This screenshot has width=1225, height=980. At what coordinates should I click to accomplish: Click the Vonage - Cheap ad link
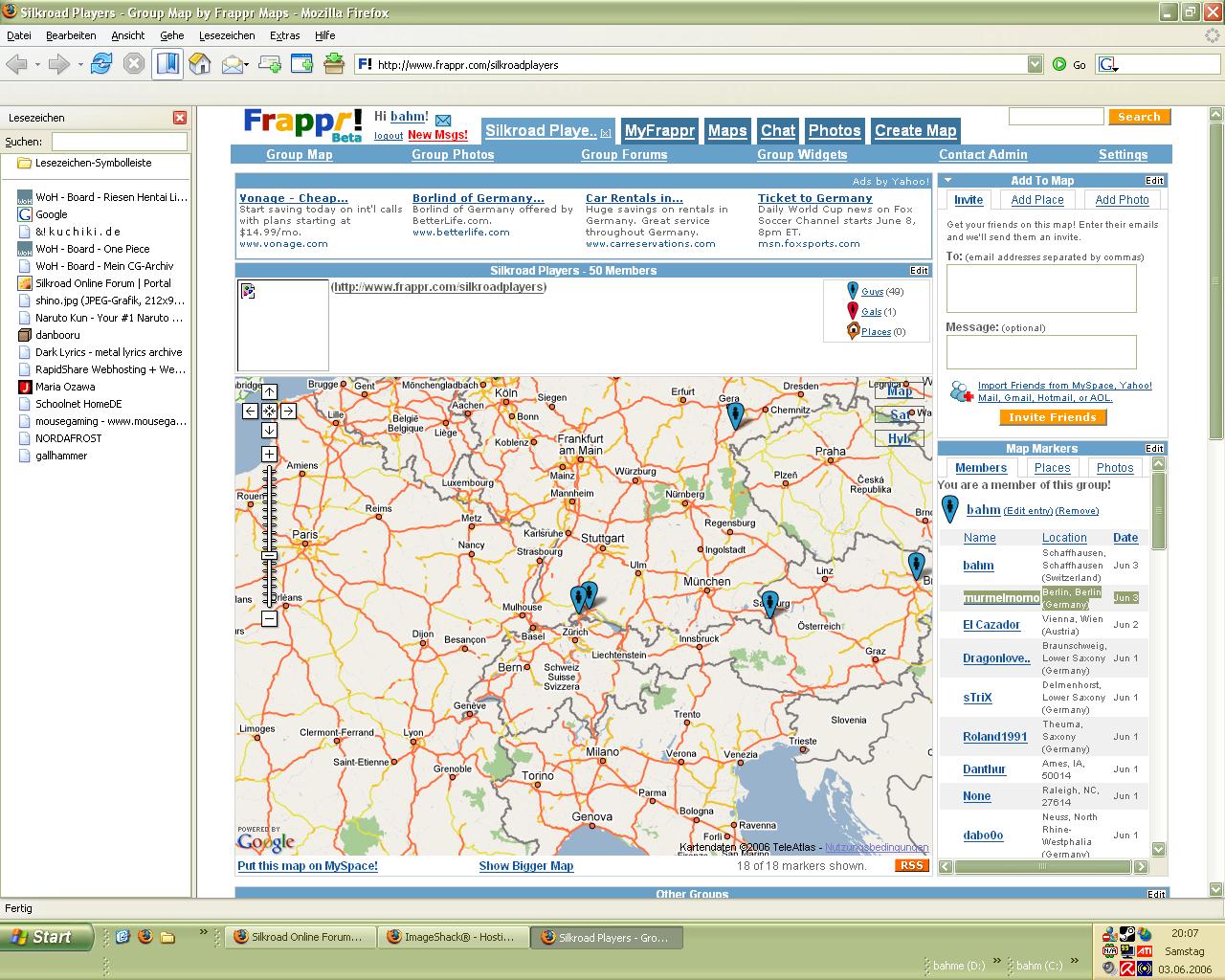tap(294, 198)
